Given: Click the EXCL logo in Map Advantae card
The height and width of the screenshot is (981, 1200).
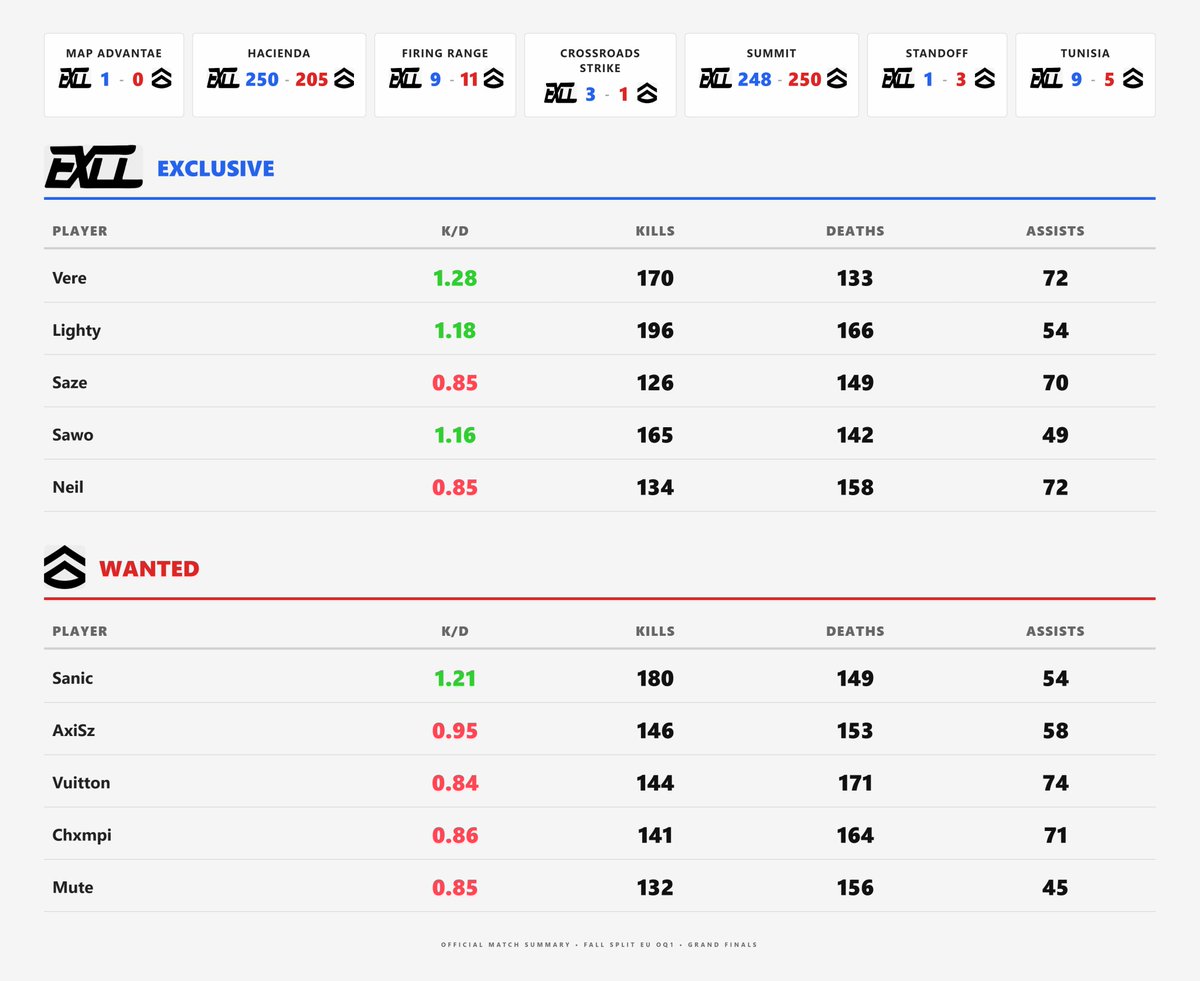Looking at the screenshot, I should [x=75, y=79].
